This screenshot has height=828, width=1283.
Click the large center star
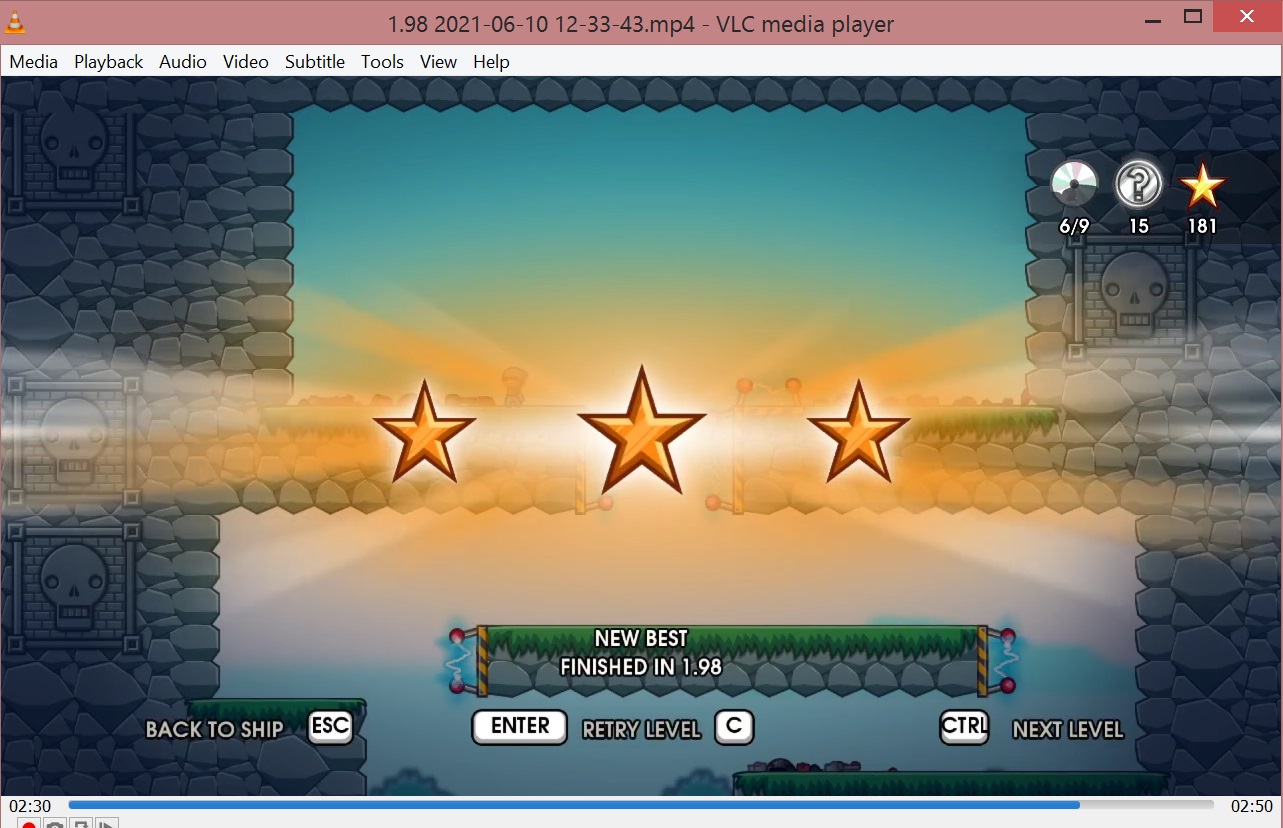coord(641,430)
